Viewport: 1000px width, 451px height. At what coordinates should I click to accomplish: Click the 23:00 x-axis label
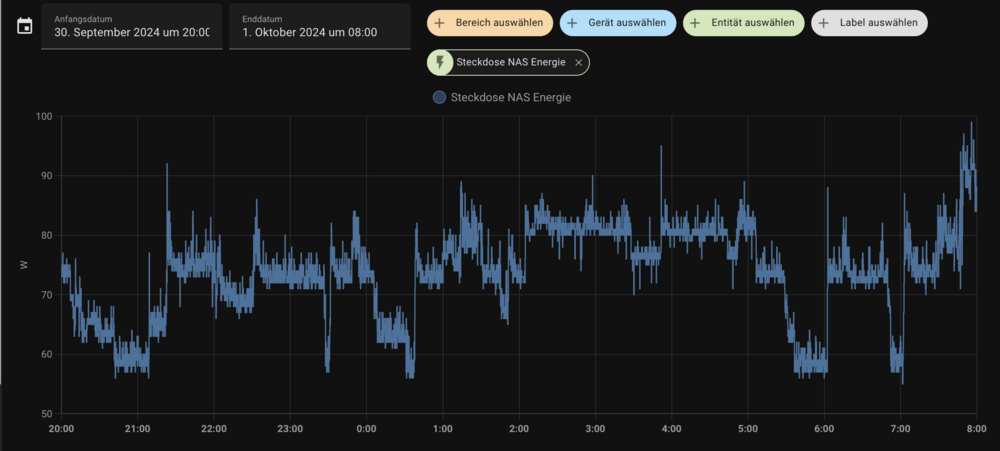pos(290,429)
